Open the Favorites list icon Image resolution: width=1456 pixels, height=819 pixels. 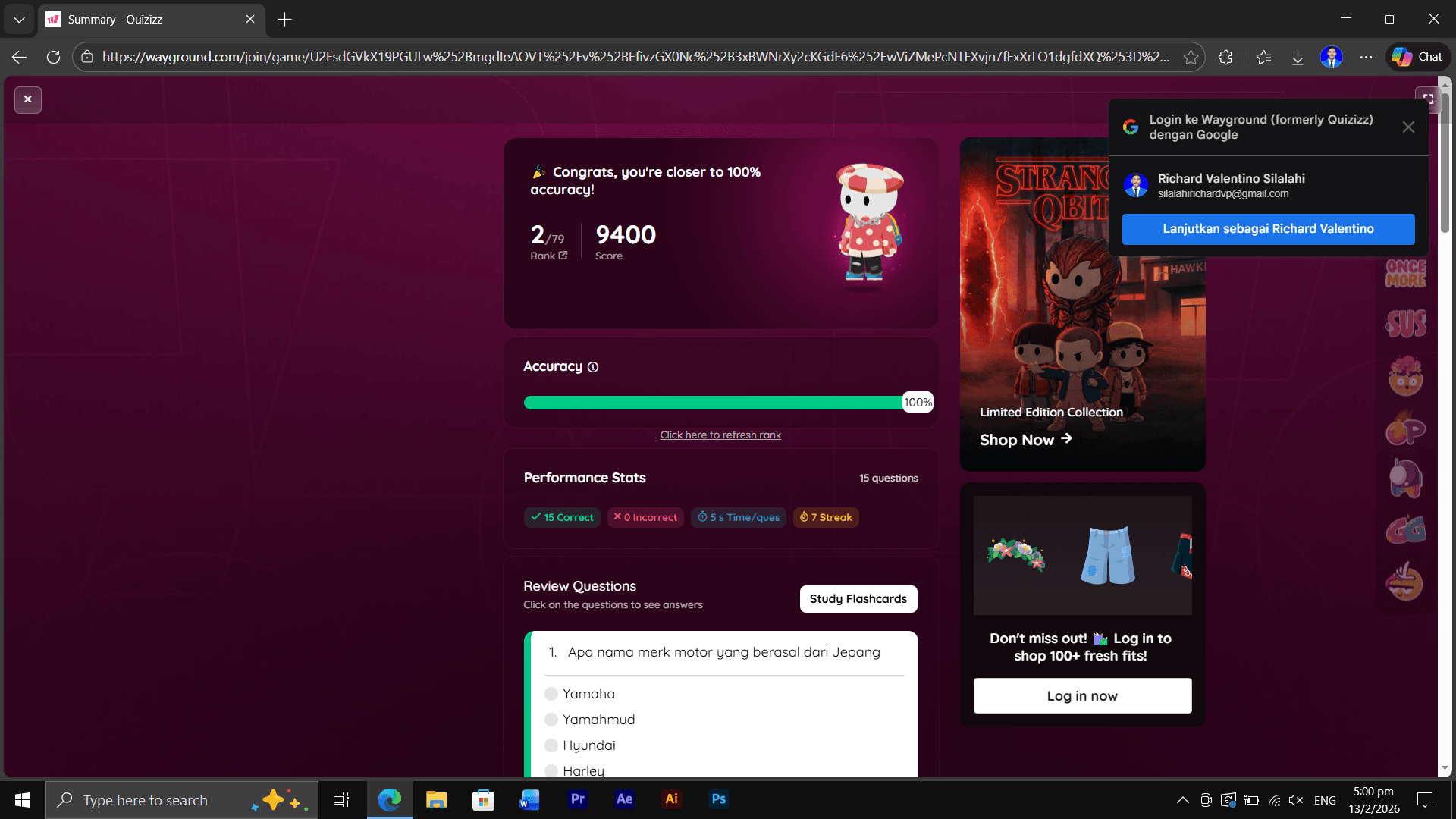pyautogui.click(x=1263, y=57)
